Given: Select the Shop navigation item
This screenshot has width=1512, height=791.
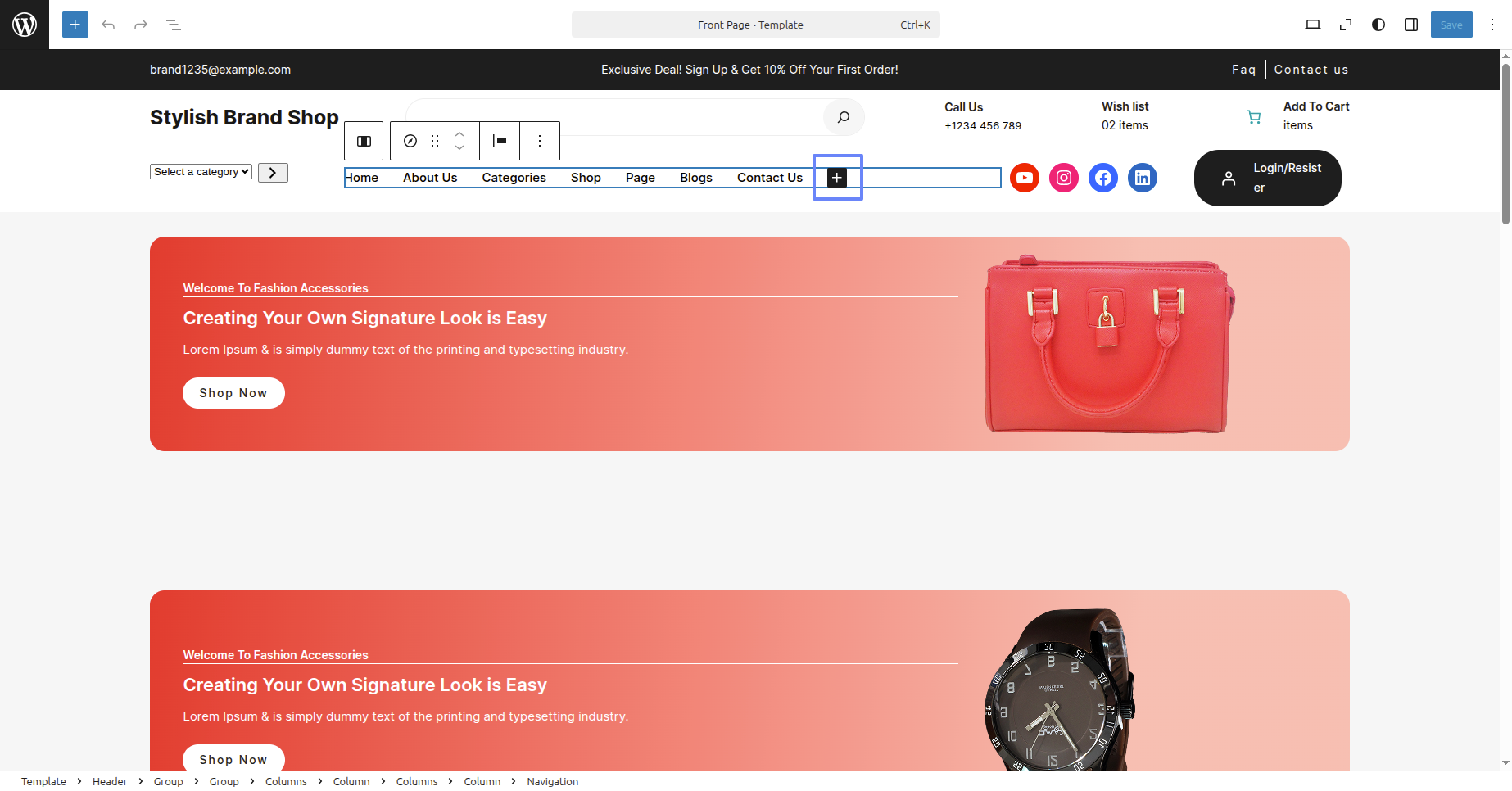Looking at the screenshot, I should point(586,178).
